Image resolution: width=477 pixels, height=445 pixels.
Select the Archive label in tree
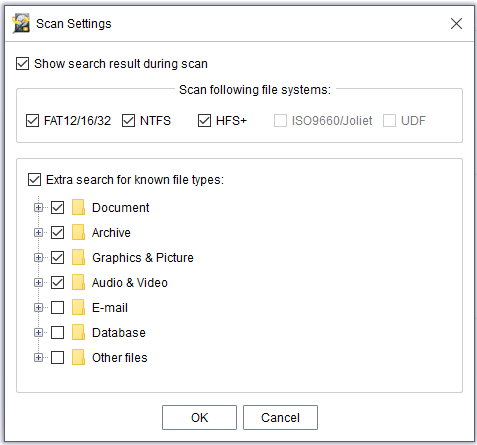point(111,233)
